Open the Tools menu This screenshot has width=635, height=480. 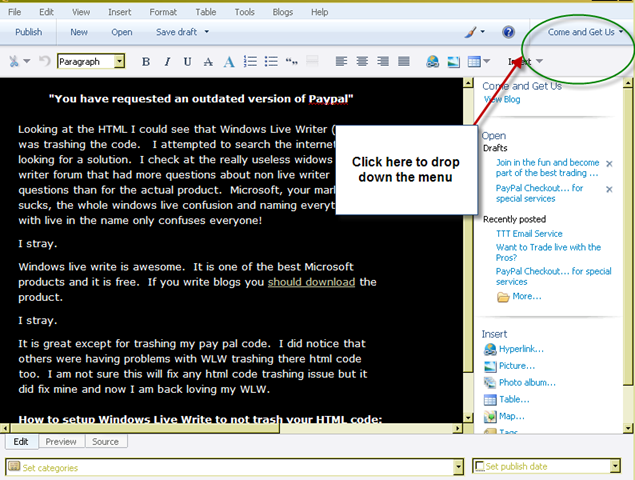pos(244,12)
